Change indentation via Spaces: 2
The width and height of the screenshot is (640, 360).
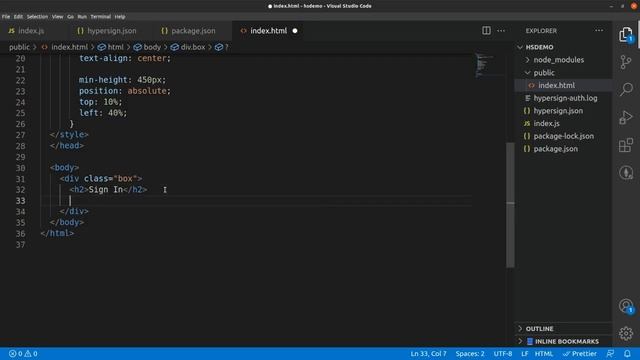(470, 353)
